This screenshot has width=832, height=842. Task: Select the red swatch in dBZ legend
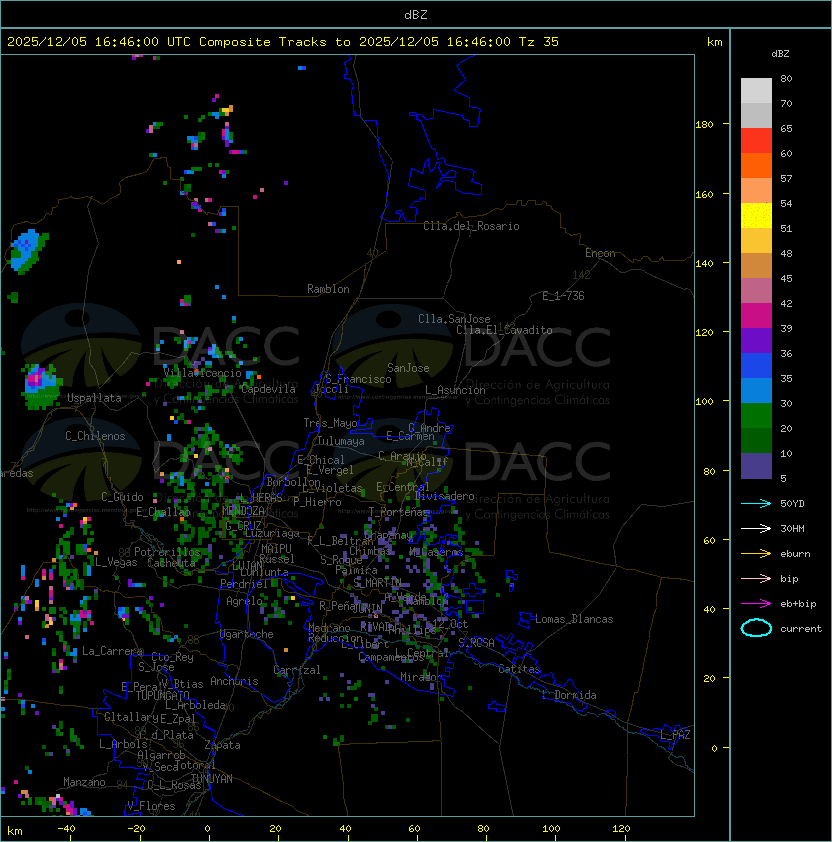click(x=756, y=141)
